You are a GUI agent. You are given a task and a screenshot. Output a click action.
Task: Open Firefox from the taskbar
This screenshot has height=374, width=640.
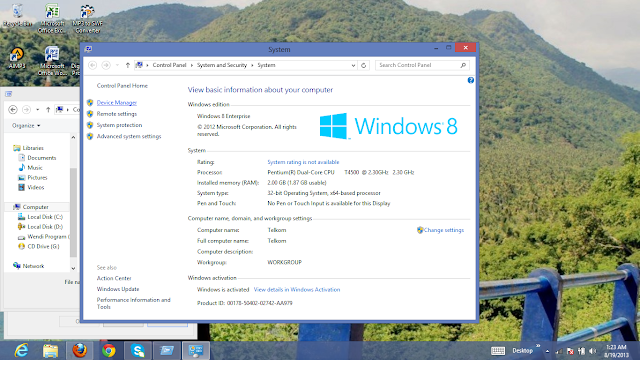pos(80,351)
